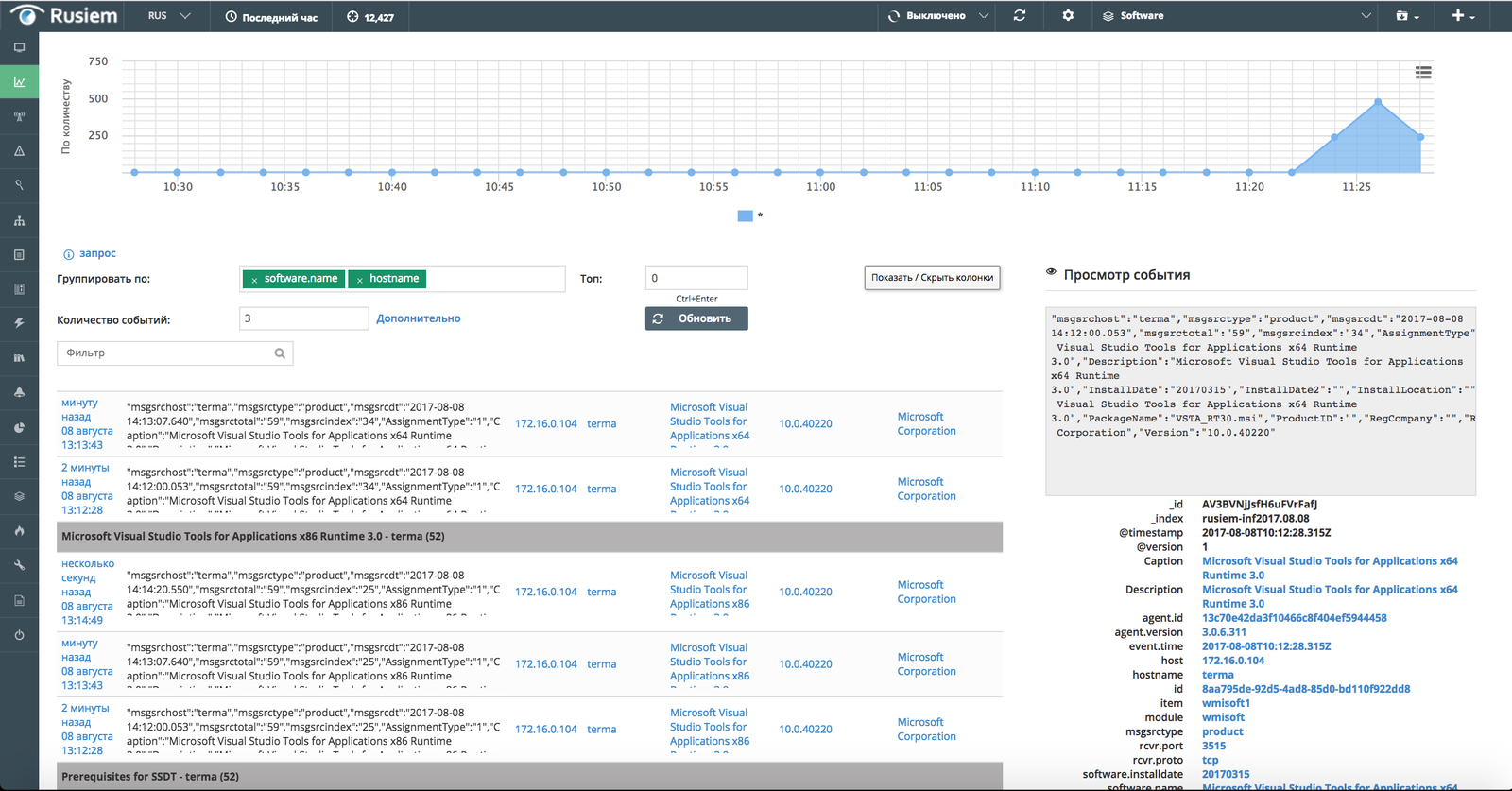Click the software.installdate value 20170315
The image size is (1512, 791).
1226,774
